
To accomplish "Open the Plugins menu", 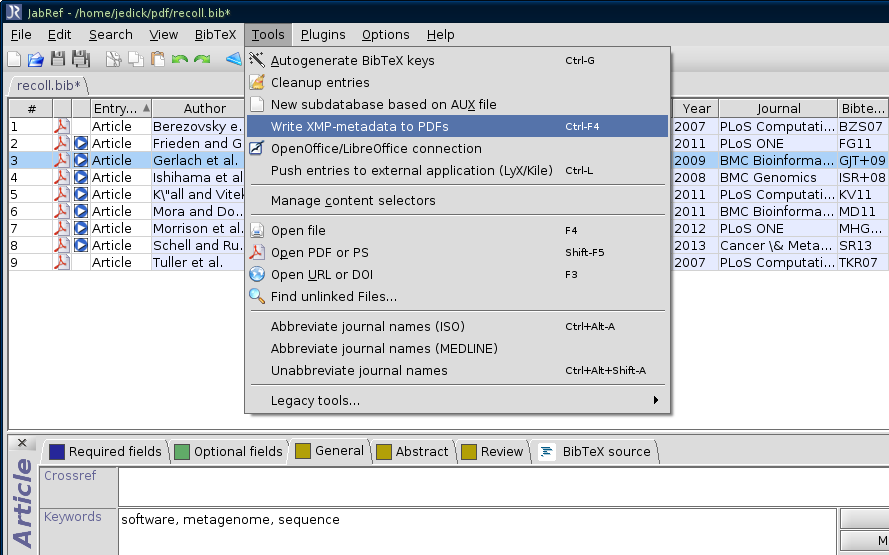I will point(323,34).
